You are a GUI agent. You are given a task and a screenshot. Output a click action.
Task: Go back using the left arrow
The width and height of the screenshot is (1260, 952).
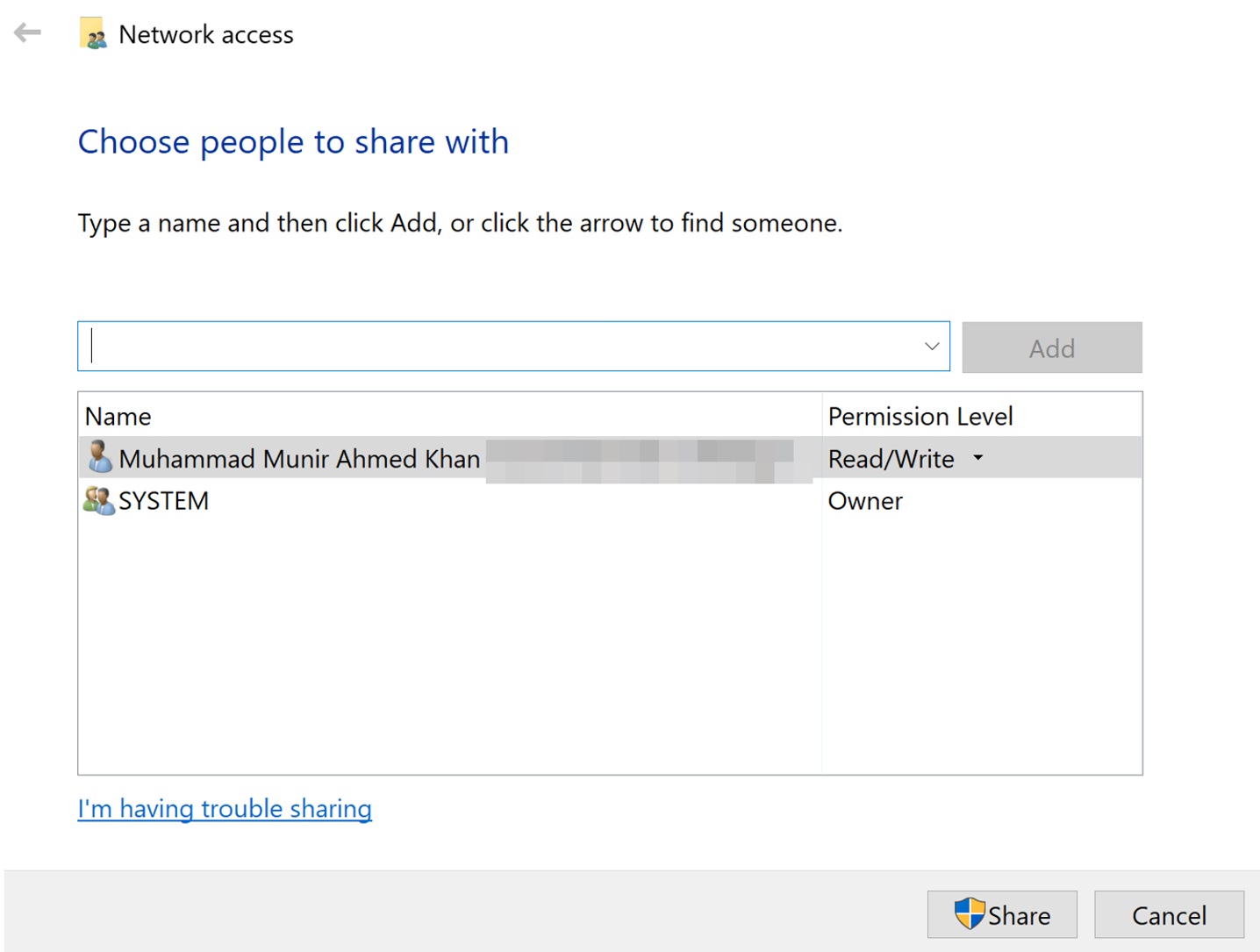(27, 33)
